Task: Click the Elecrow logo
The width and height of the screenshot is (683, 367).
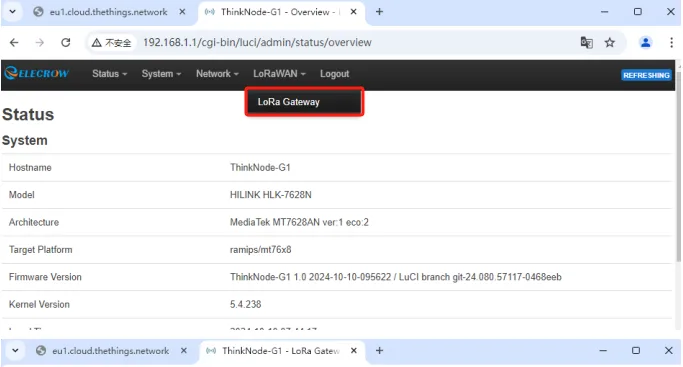Action: (37, 73)
